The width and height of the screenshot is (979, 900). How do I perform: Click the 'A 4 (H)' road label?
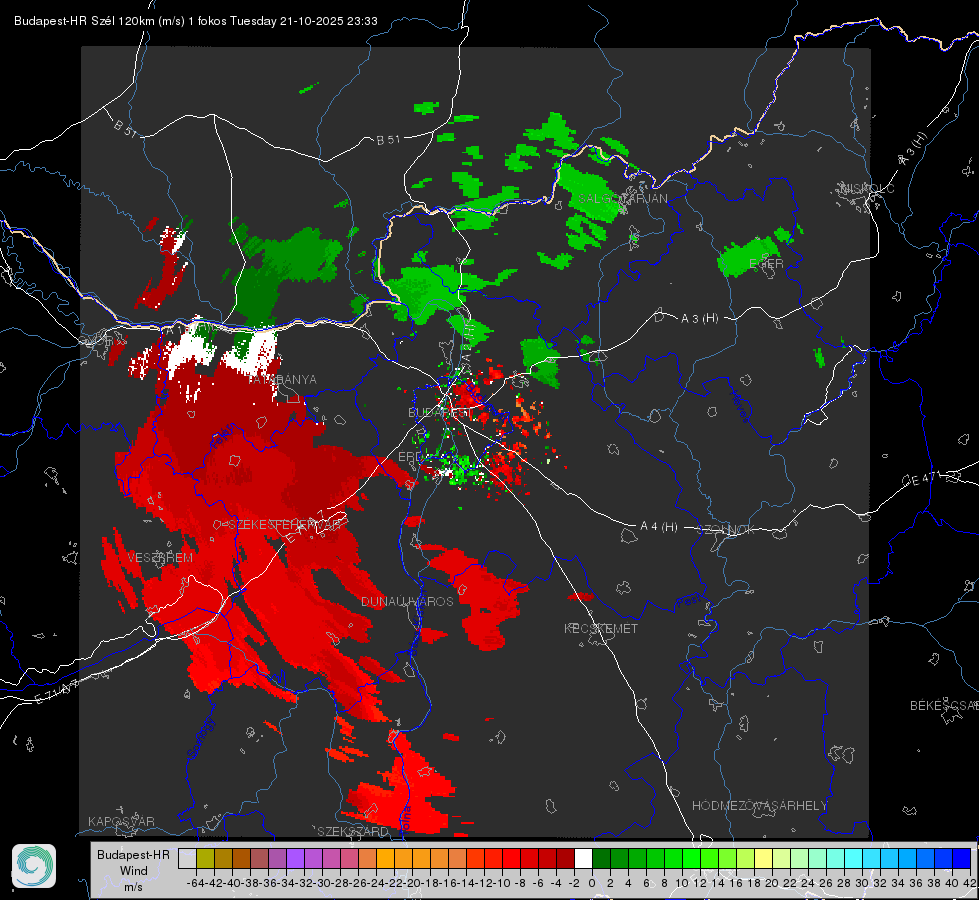pos(659,527)
